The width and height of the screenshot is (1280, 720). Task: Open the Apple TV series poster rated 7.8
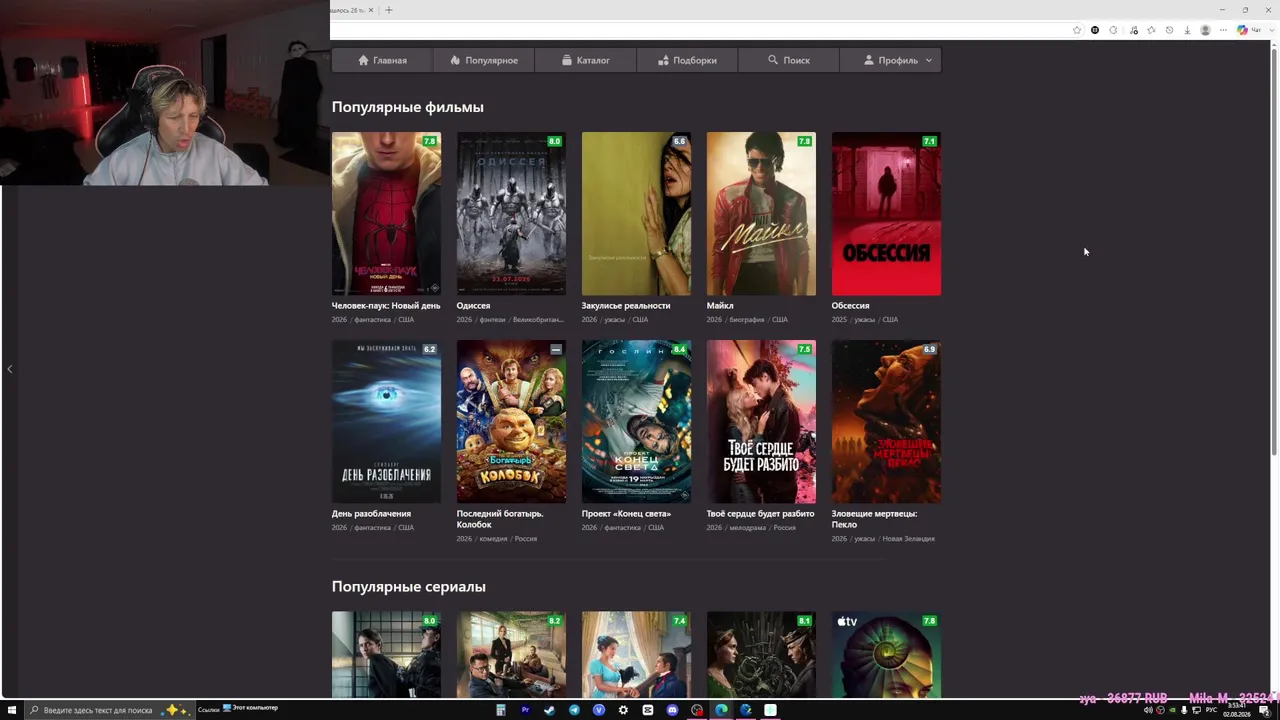[x=886, y=655]
